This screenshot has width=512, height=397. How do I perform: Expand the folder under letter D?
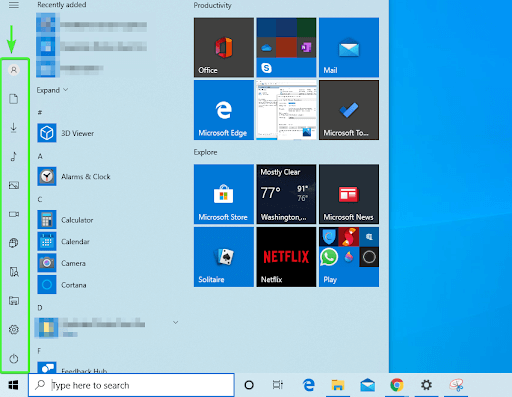click(175, 322)
